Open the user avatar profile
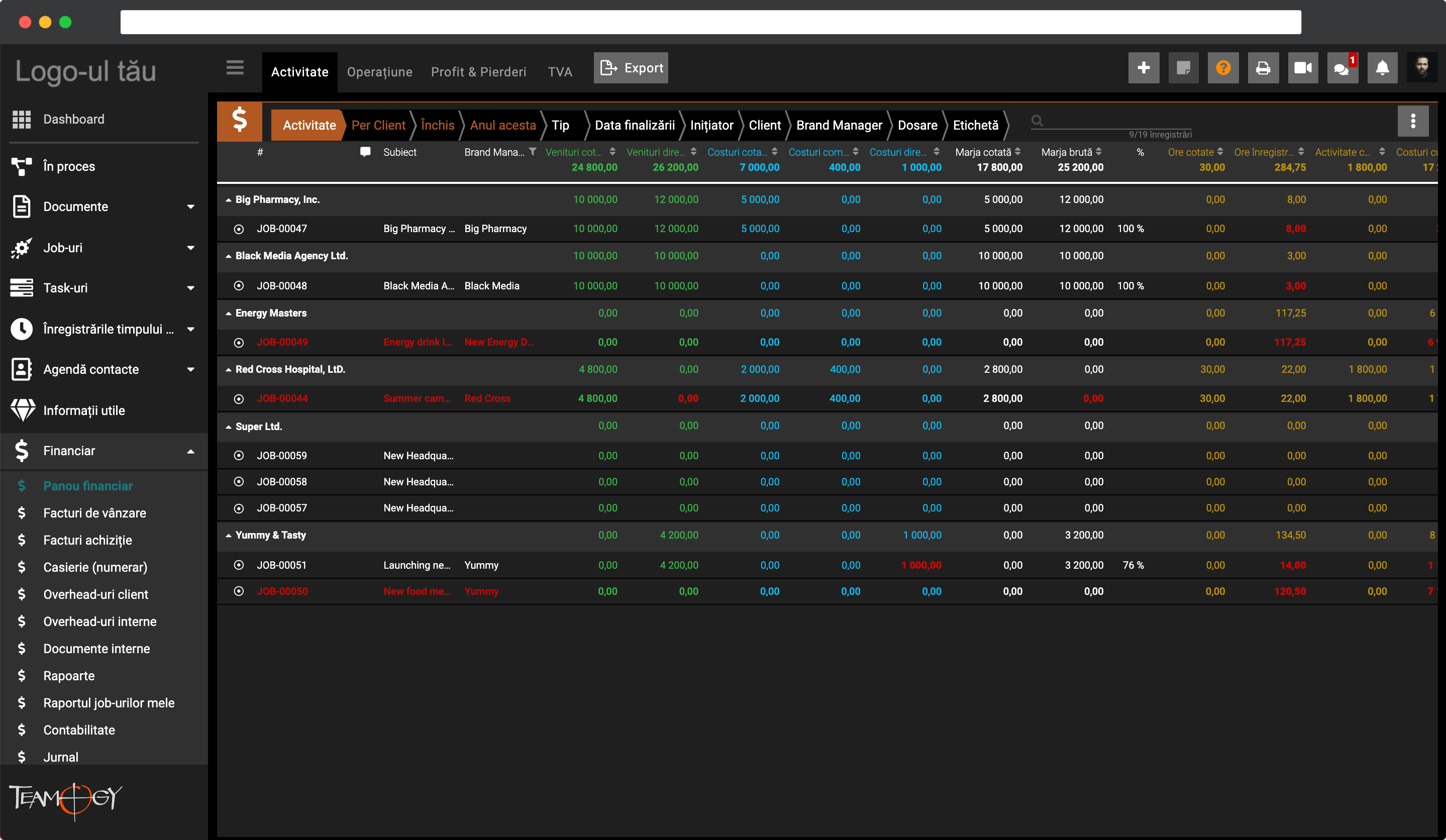The width and height of the screenshot is (1446, 840). tap(1422, 68)
